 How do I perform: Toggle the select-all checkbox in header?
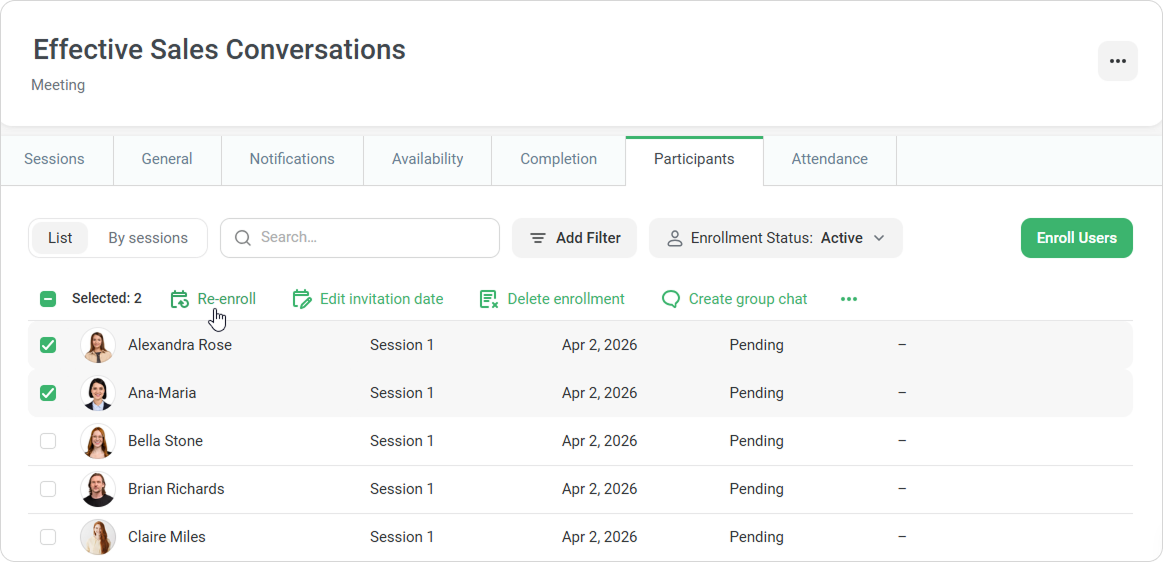pyautogui.click(x=48, y=299)
